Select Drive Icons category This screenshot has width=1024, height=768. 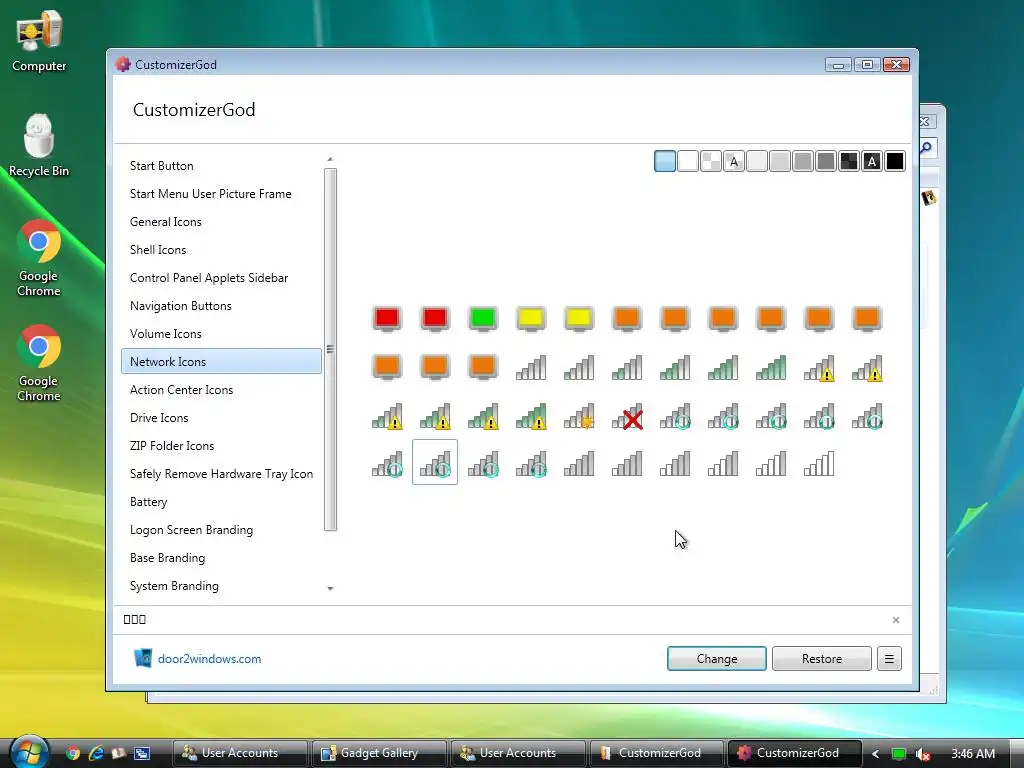tap(221, 418)
